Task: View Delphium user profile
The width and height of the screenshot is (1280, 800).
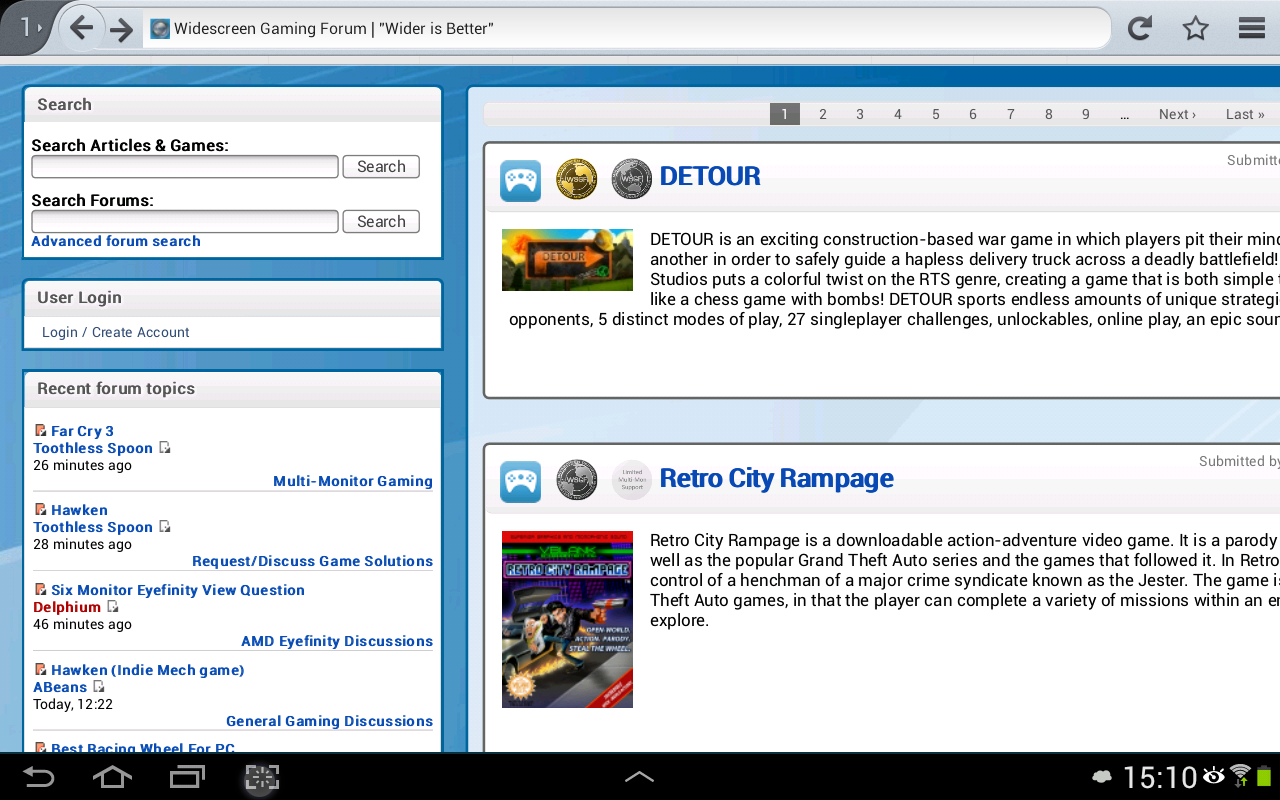Action: (x=67, y=607)
